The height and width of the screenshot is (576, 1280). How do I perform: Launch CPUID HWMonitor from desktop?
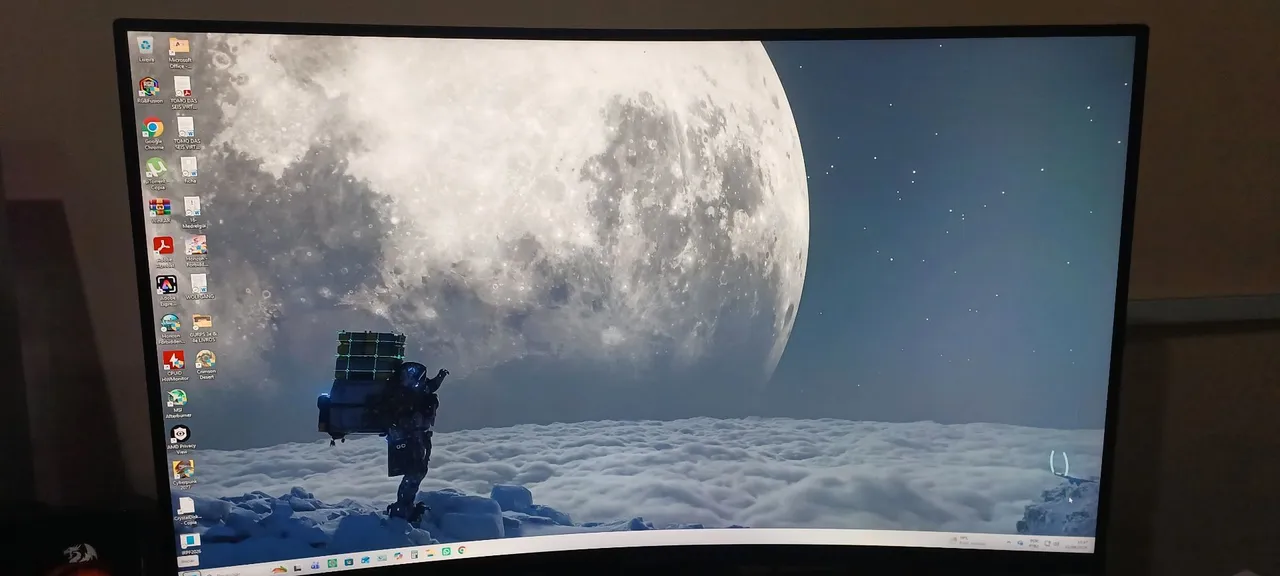[x=174, y=365]
